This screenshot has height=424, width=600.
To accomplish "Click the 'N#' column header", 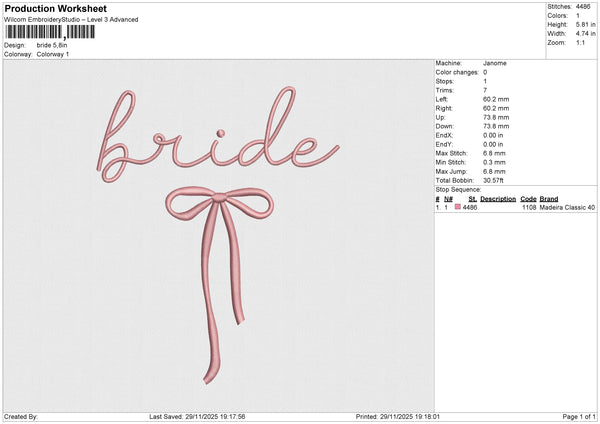I will tap(449, 198).
